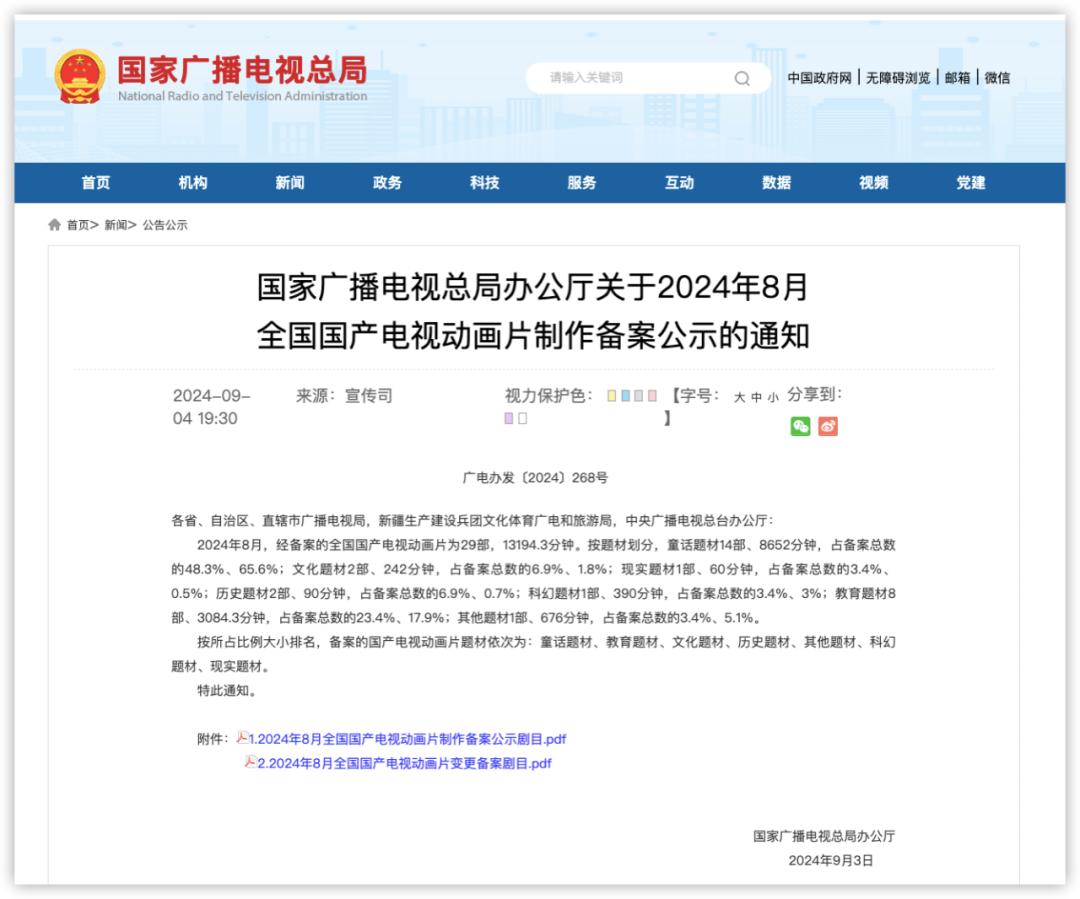Open the 互动 section
Screen dimensions: 1080x899
pos(680,183)
